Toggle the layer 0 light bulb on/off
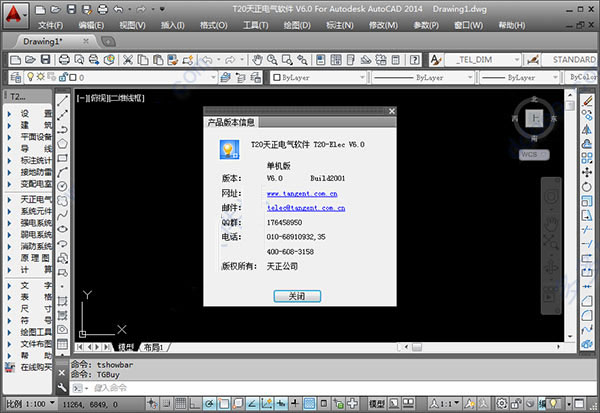 pos(31,77)
